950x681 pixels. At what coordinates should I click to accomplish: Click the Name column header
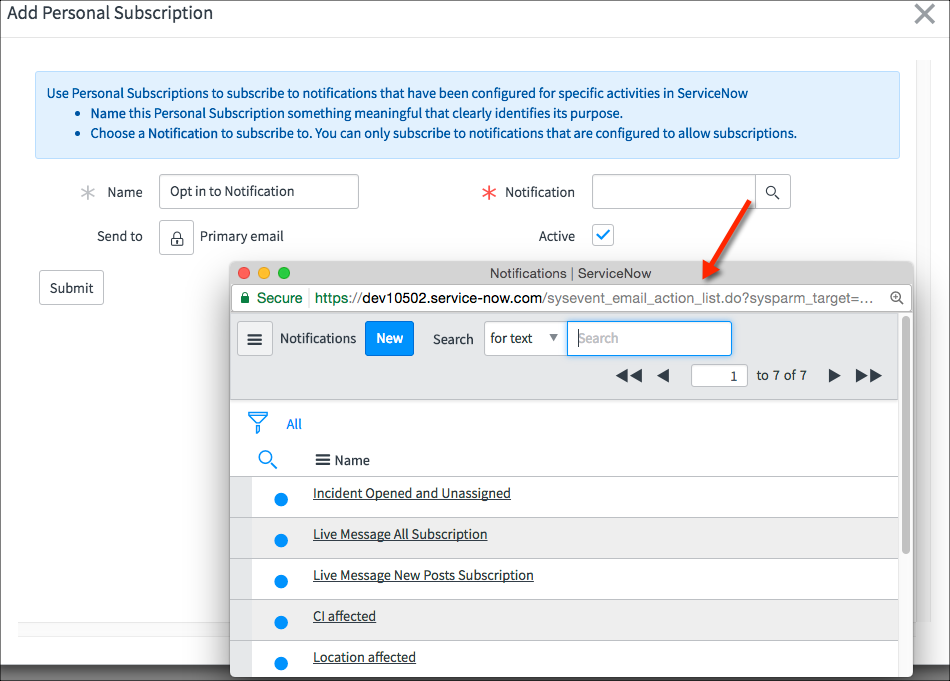(352, 460)
